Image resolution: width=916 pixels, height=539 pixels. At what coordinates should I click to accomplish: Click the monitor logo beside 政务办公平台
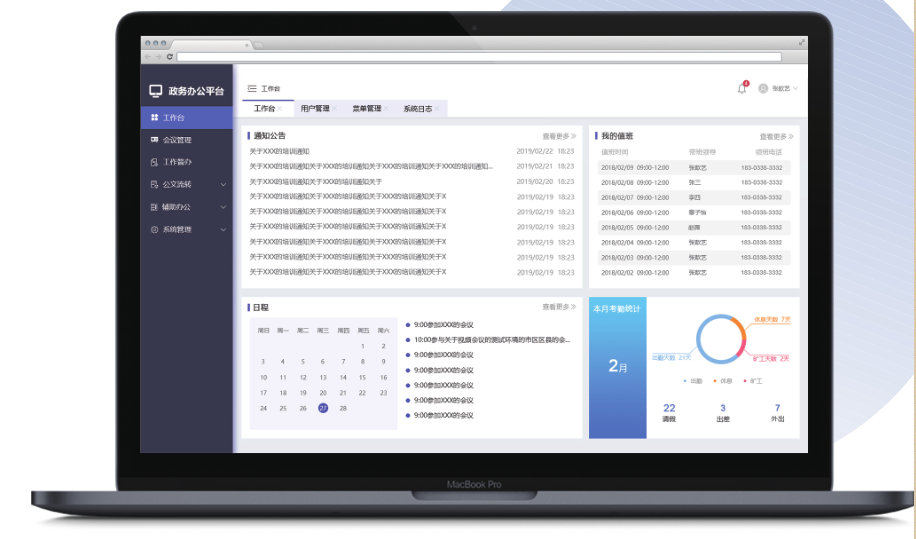pyautogui.click(x=155, y=91)
